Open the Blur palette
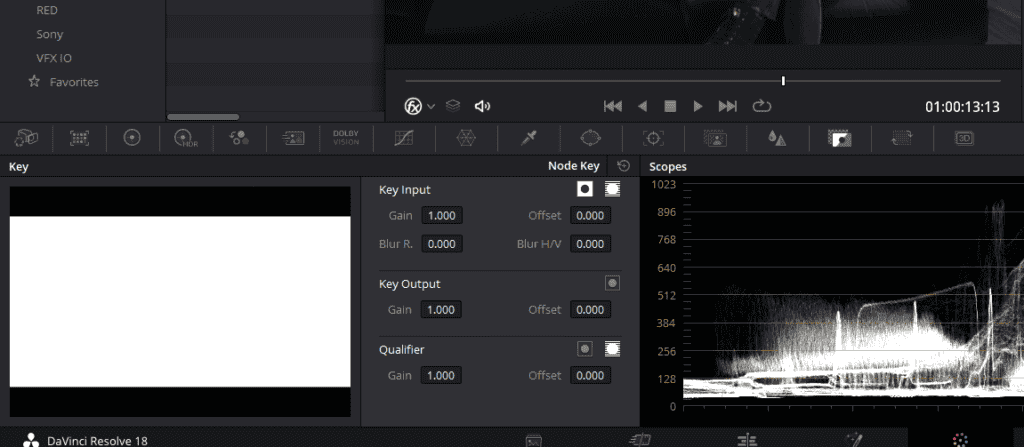 pyautogui.click(x=776, y=138)
